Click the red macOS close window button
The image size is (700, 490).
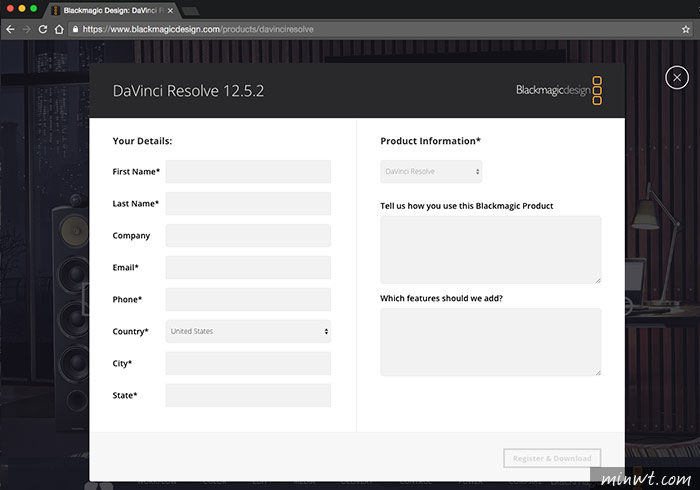pos(10,8)
